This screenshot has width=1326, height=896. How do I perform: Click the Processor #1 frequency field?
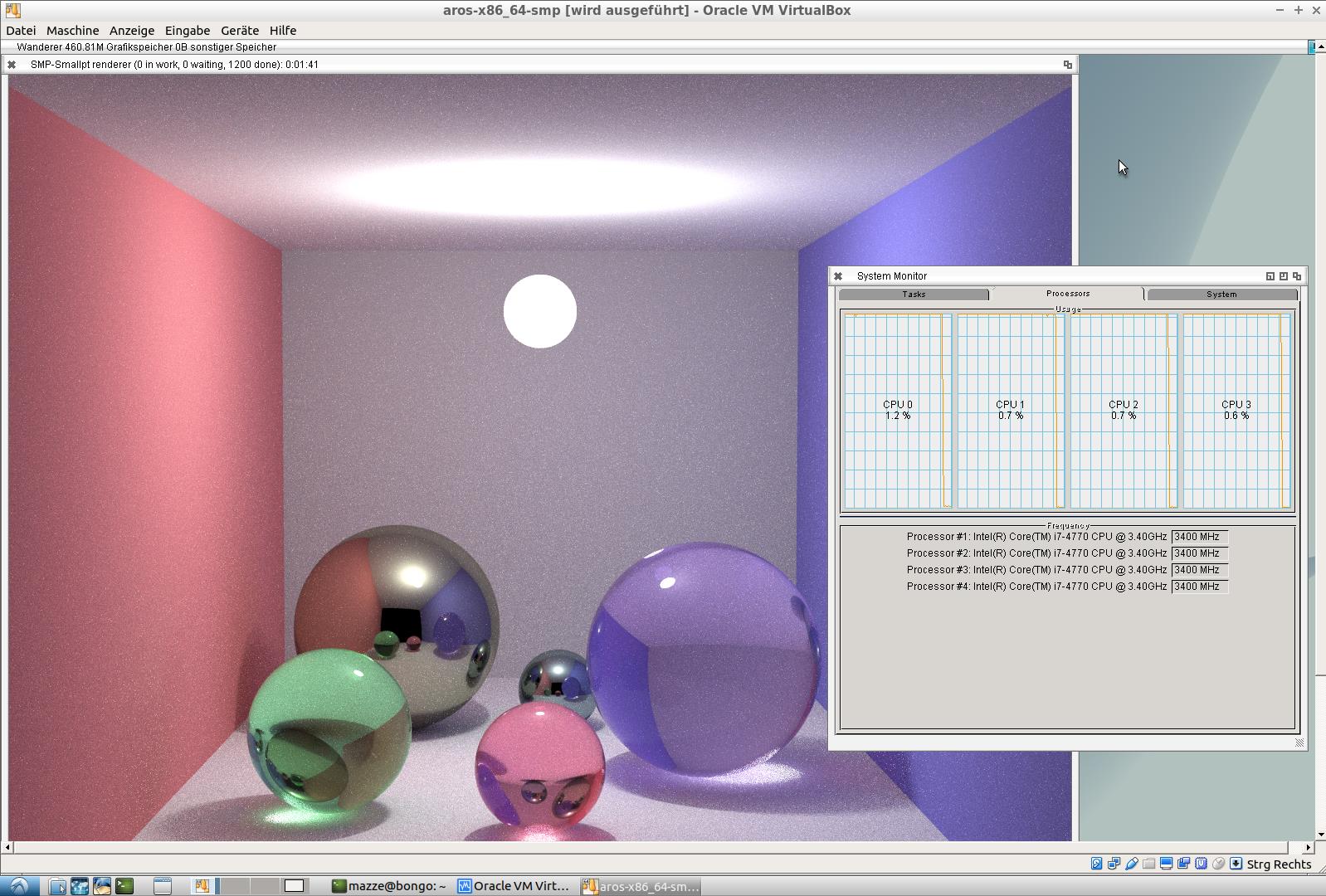[x=1199, y=537]
